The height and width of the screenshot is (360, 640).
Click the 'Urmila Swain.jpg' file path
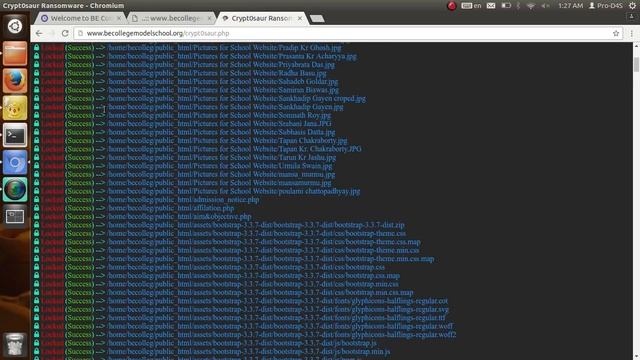[x=220, y=166]
